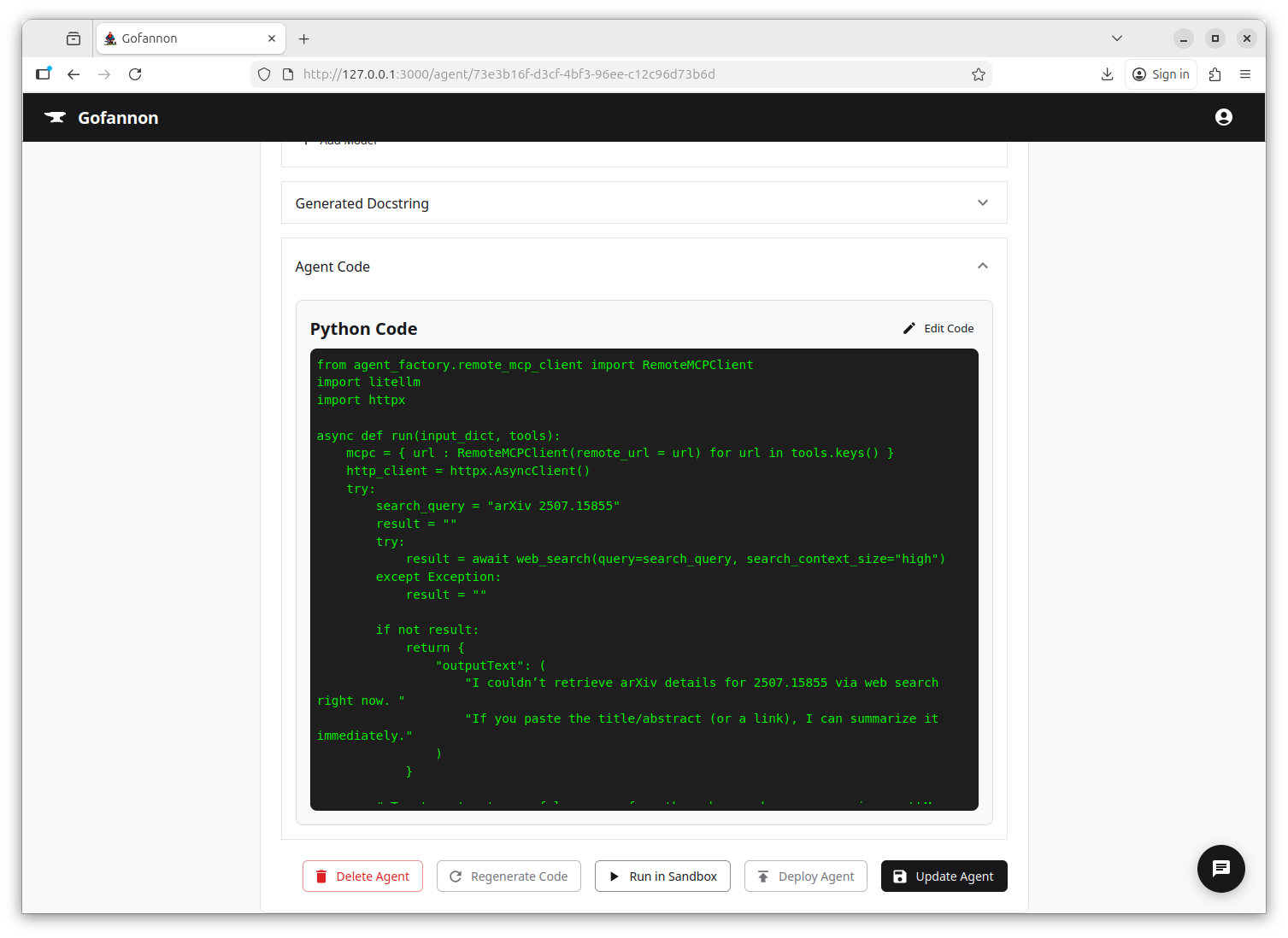Bookmark the page with the star icon
Viewport: 1288px width, 938px height.
point(978,74)
